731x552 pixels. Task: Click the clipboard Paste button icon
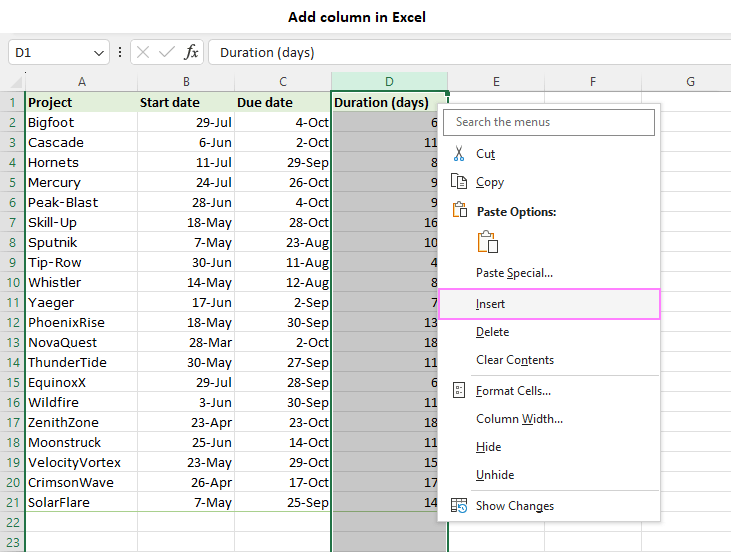487,242
